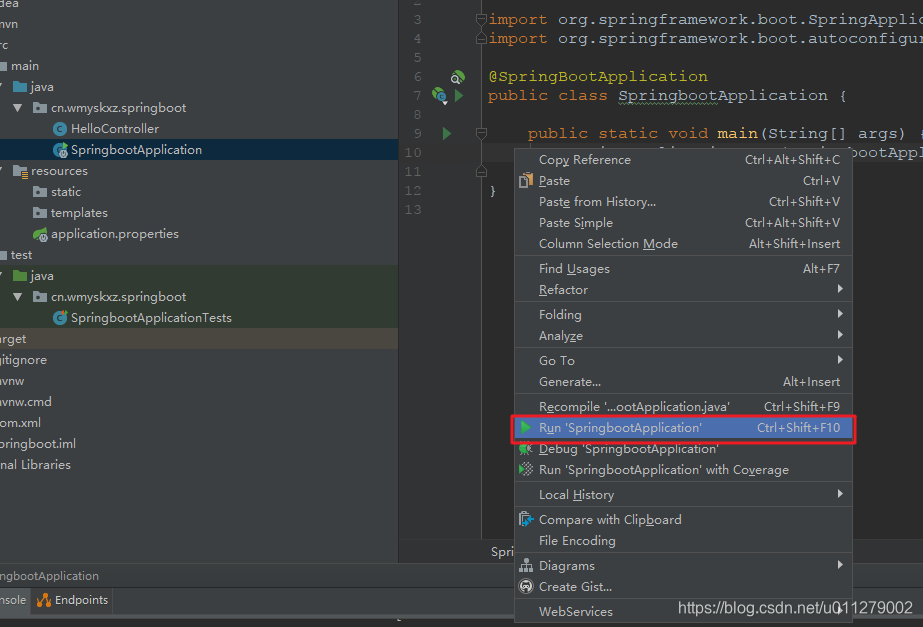Toggle the fold marker on line 3
923x627 pixels.
pos(481,20)
